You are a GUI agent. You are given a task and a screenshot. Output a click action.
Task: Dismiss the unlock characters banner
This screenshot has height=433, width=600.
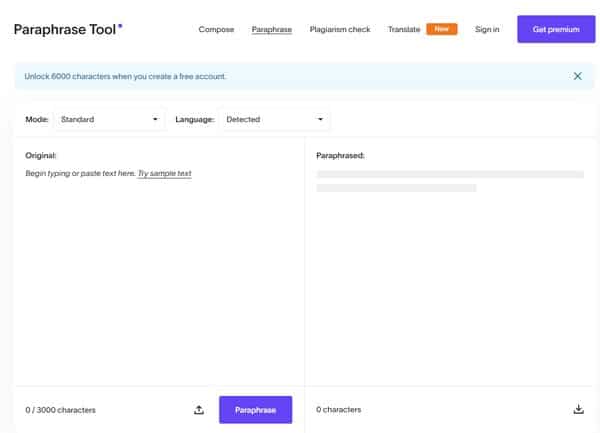pyautogui.click(x=577, y=76)
